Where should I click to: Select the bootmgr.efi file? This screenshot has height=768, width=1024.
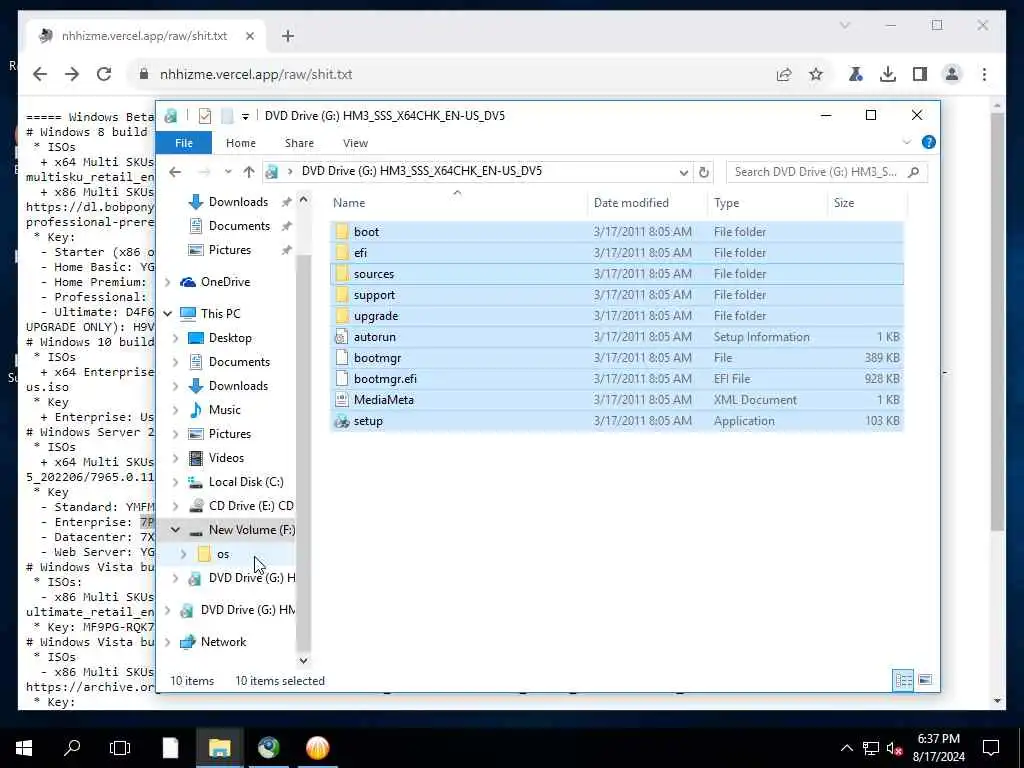click(616, 379)
